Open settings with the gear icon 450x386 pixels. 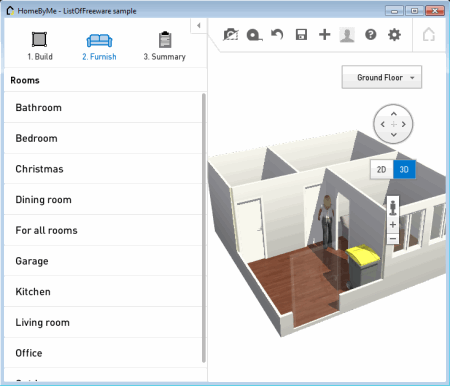394,34
